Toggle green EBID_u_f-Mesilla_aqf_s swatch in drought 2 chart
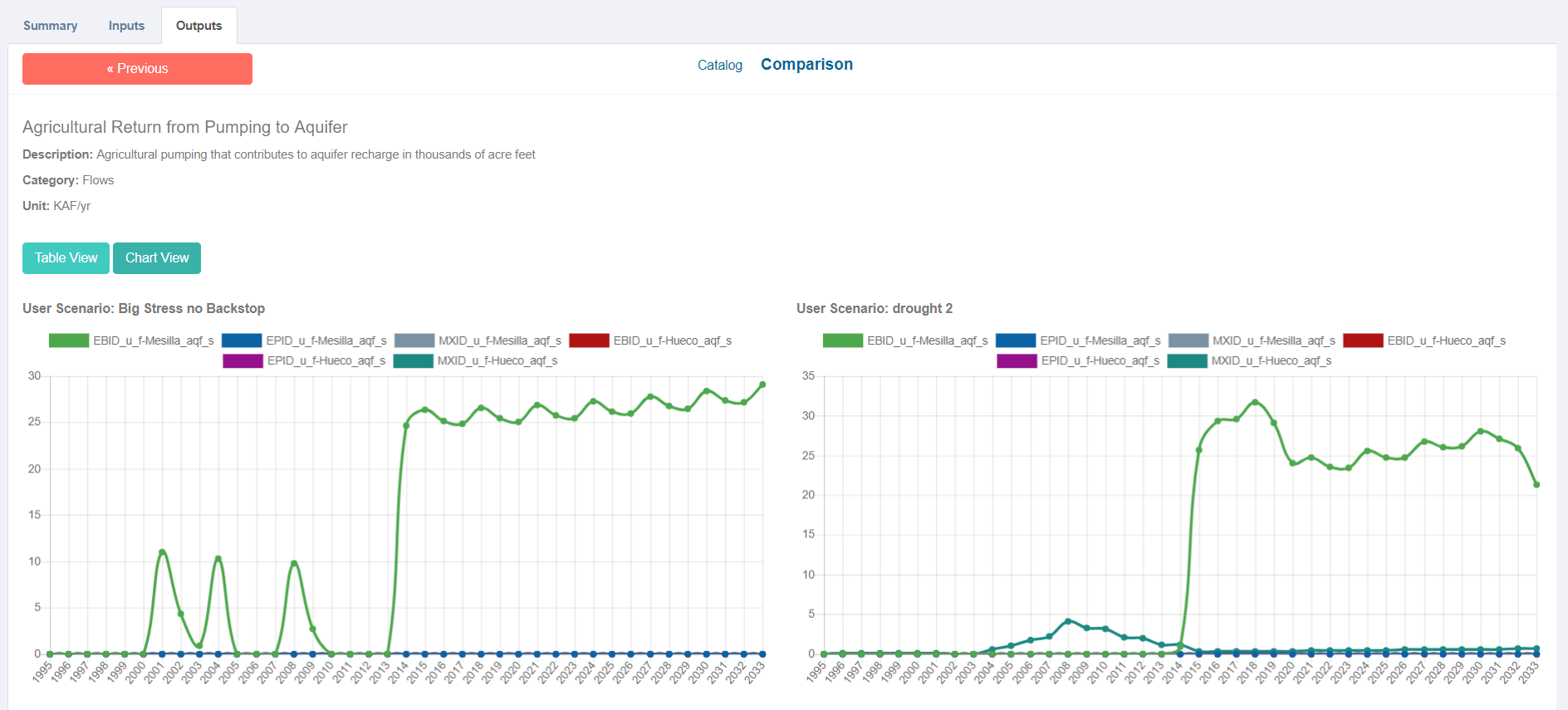The image size is (1568, 710). (843, 340)
